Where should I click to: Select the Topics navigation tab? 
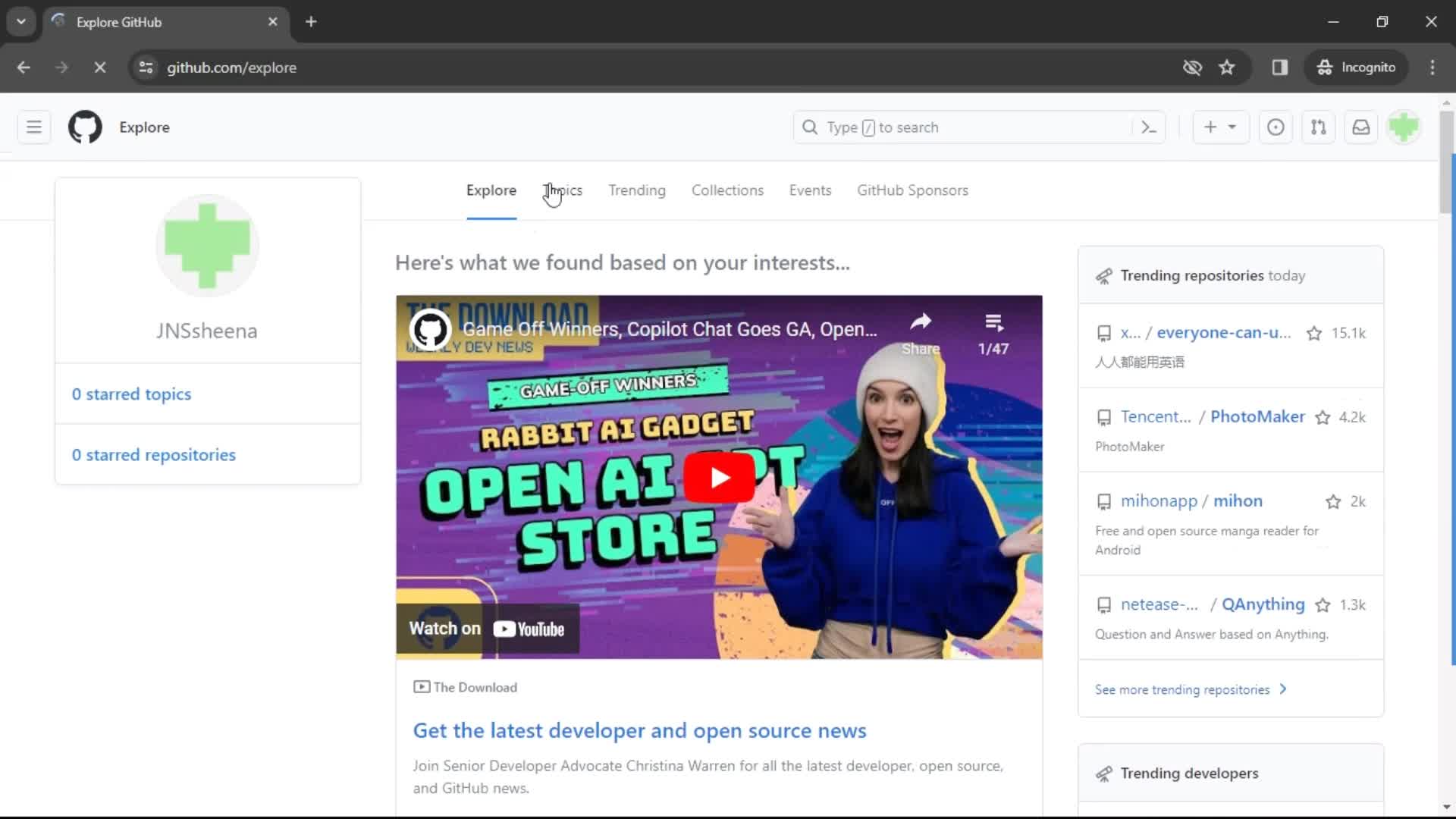pos(563,190)
